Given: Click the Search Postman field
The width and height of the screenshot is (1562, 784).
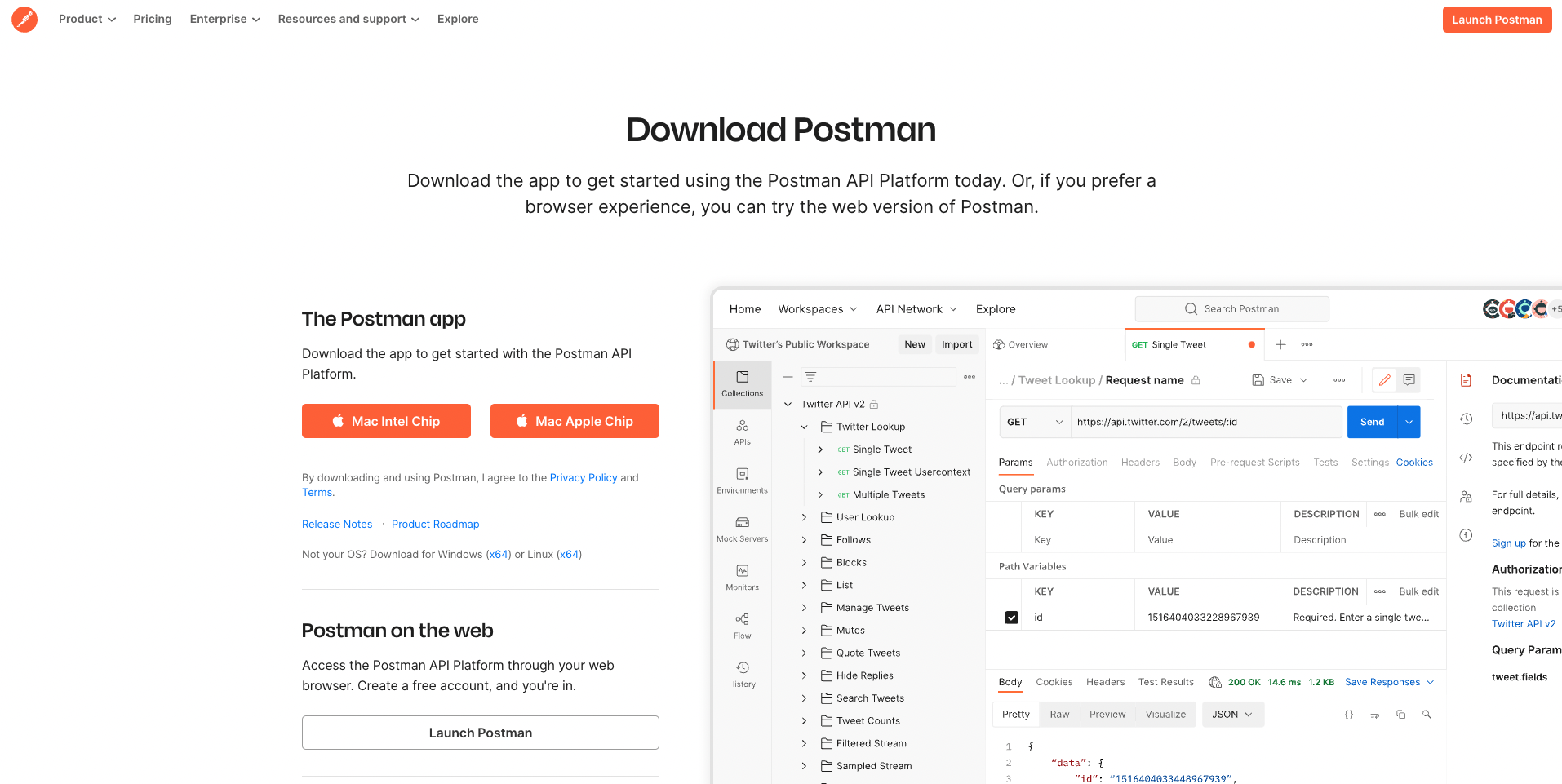Looking at the screenshot, I should point(1232,309).
